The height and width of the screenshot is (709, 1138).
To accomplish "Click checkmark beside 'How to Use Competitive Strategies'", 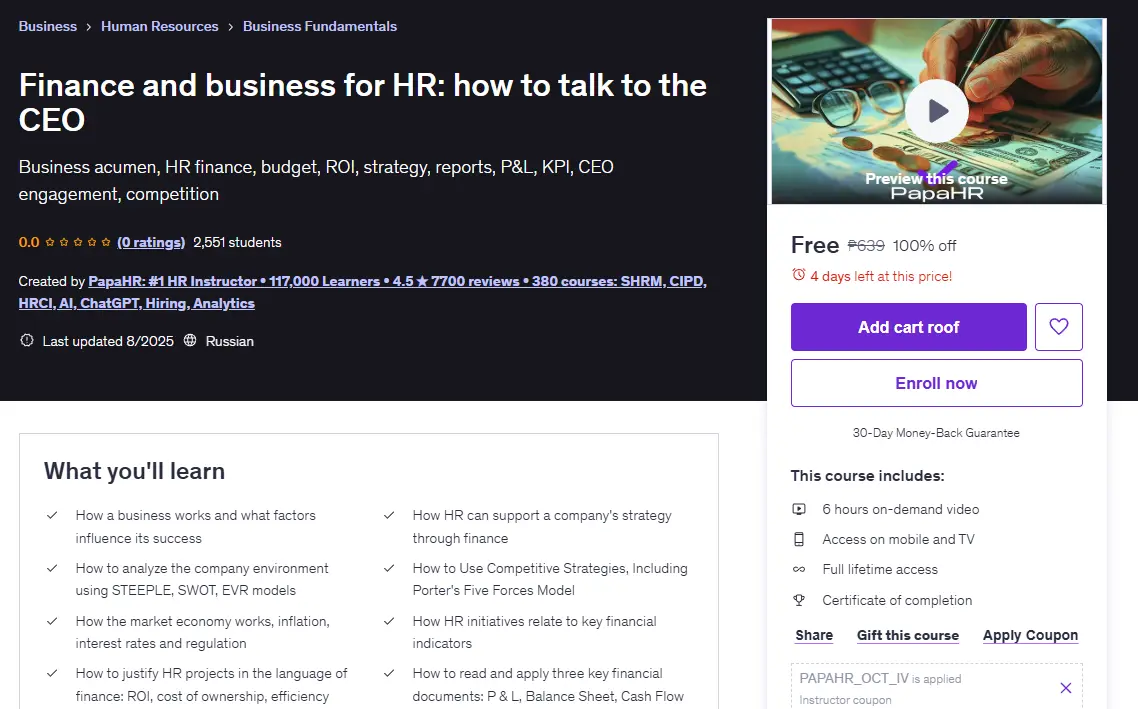I will tap(389, 568).
